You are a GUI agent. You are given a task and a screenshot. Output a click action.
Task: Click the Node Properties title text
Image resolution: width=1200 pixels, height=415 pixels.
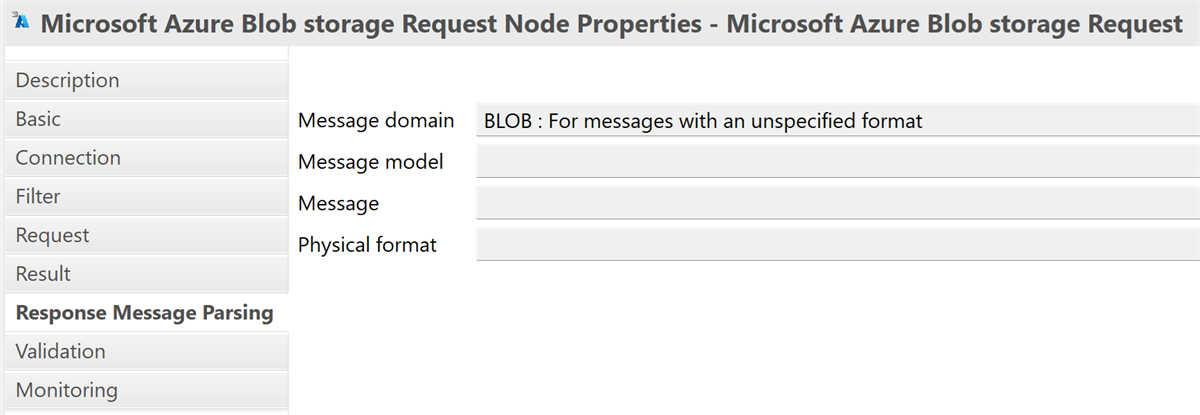coord(610,24)
